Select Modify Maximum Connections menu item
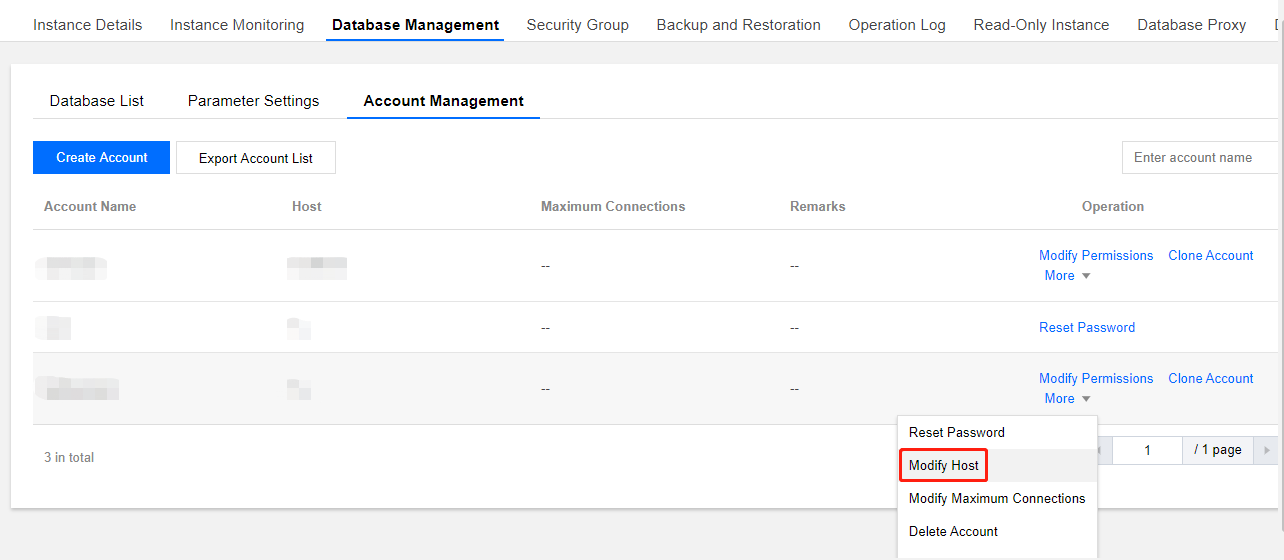Image resolution: width=1284 pixels, height=560 pixels. tap(996, 499)
